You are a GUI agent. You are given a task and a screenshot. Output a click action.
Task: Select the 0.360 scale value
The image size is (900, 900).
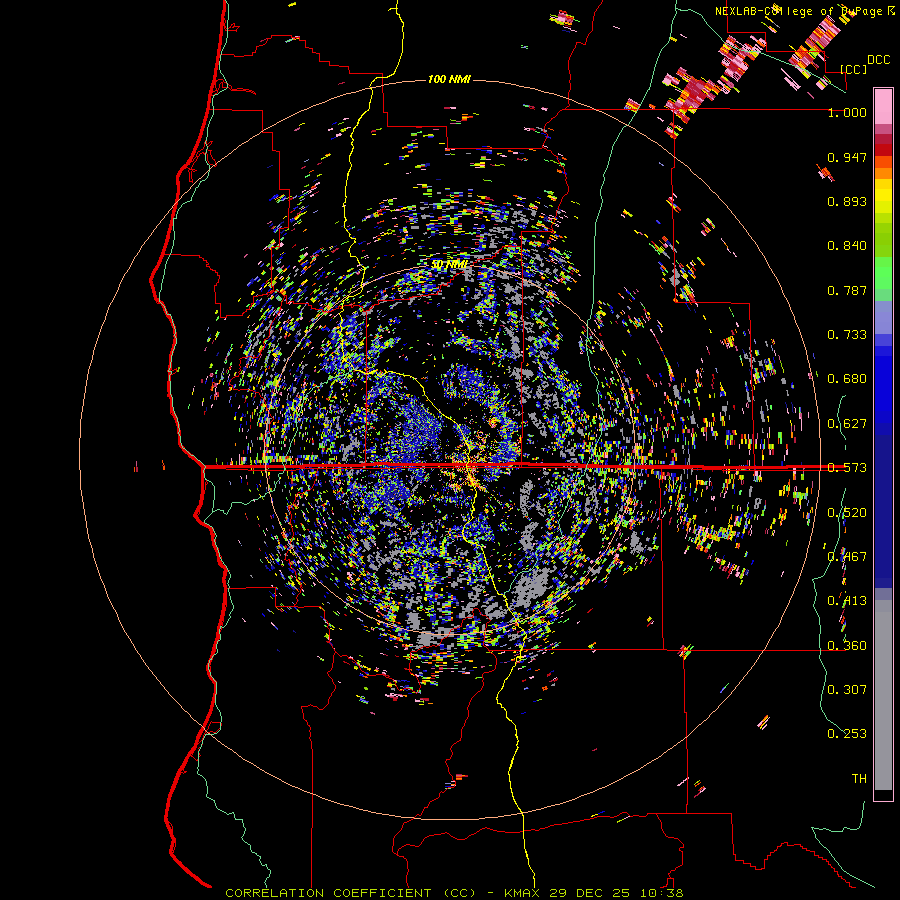coord(847,646)
